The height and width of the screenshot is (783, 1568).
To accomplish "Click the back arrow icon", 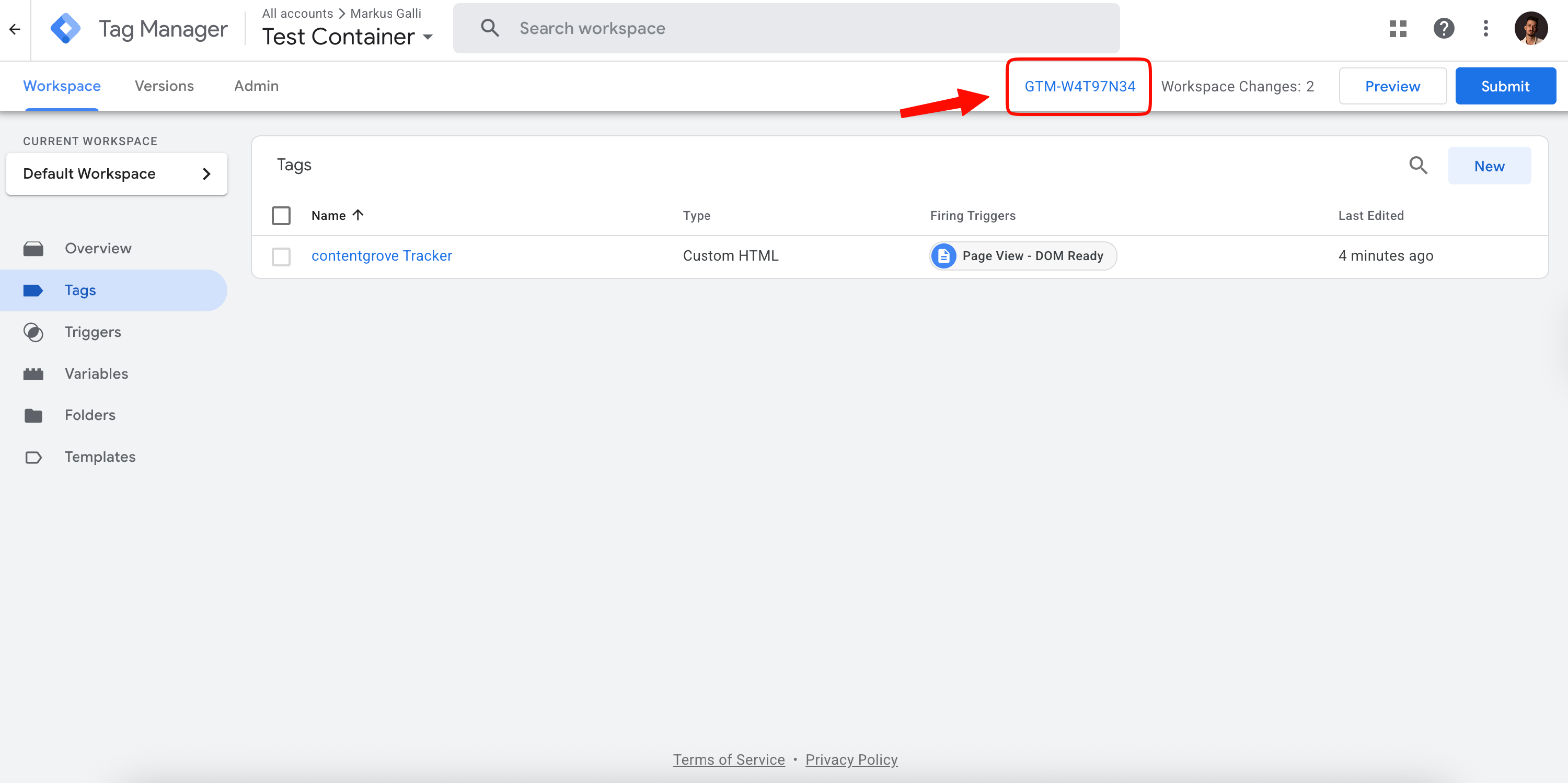I will point(15,29).
